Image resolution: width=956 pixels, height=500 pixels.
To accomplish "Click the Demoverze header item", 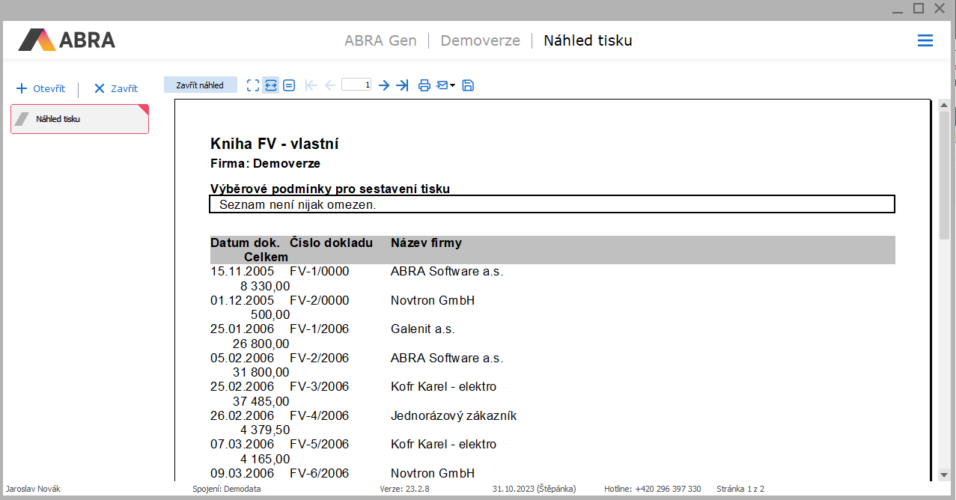I will pos(480,41).
